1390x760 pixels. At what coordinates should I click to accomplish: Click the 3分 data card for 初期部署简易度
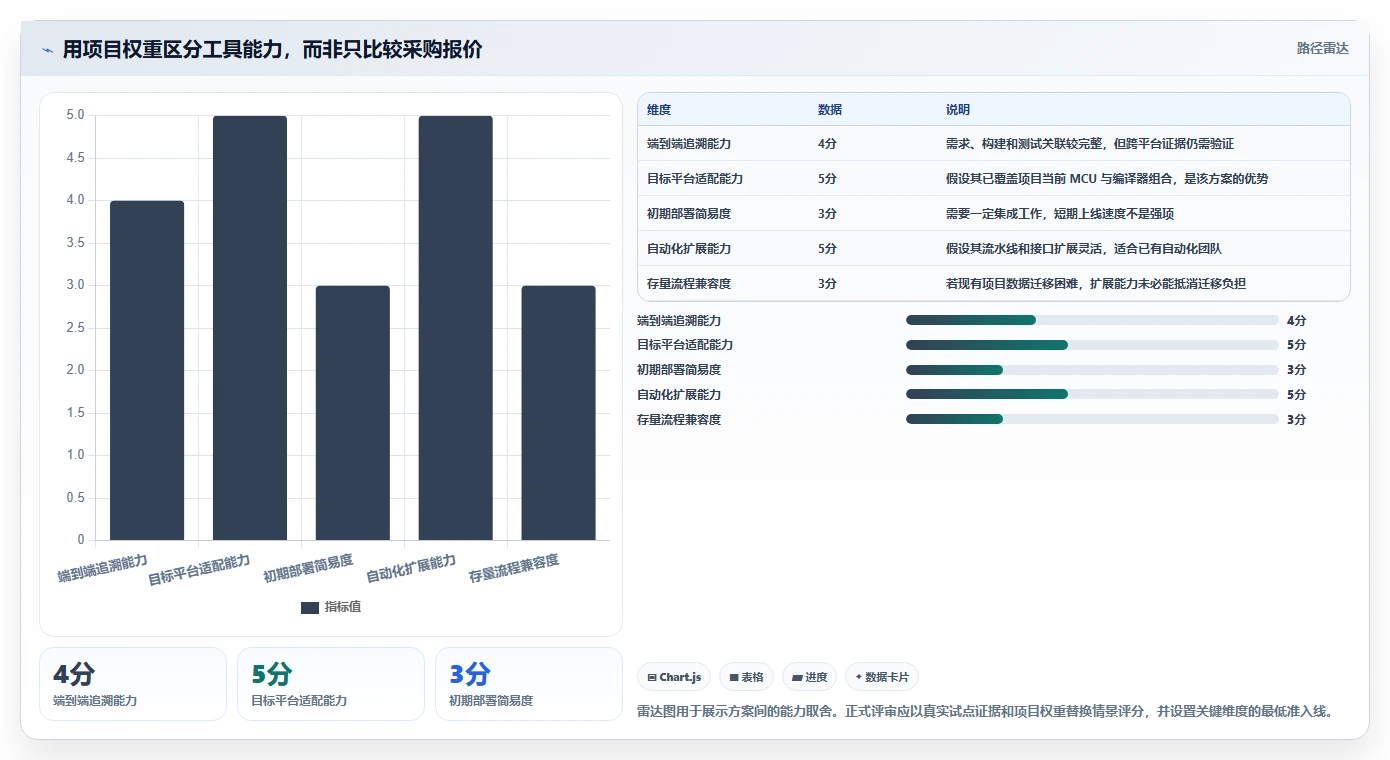click(529, 684)
